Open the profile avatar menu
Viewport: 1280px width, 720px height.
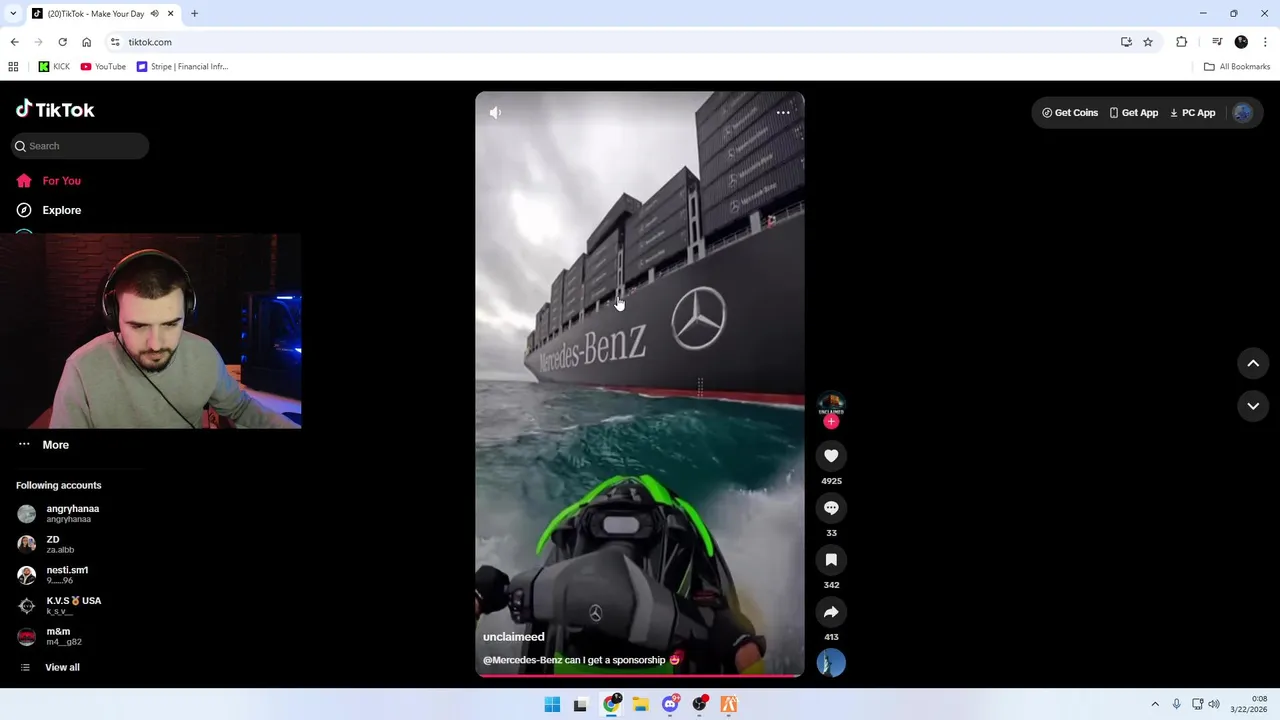point(1243,113)
